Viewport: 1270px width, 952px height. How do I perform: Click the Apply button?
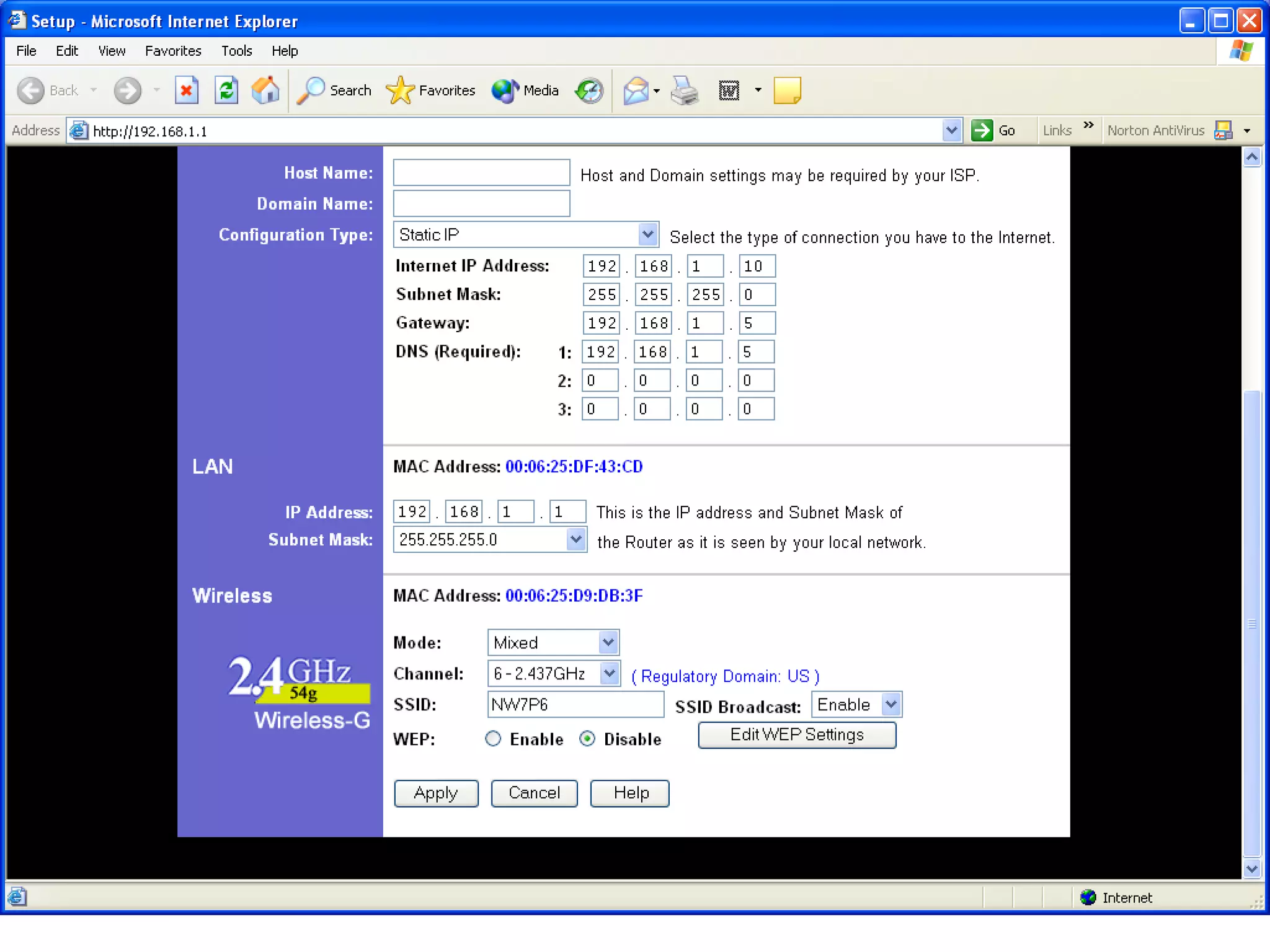pyautogui.click(x=436, y=793)
